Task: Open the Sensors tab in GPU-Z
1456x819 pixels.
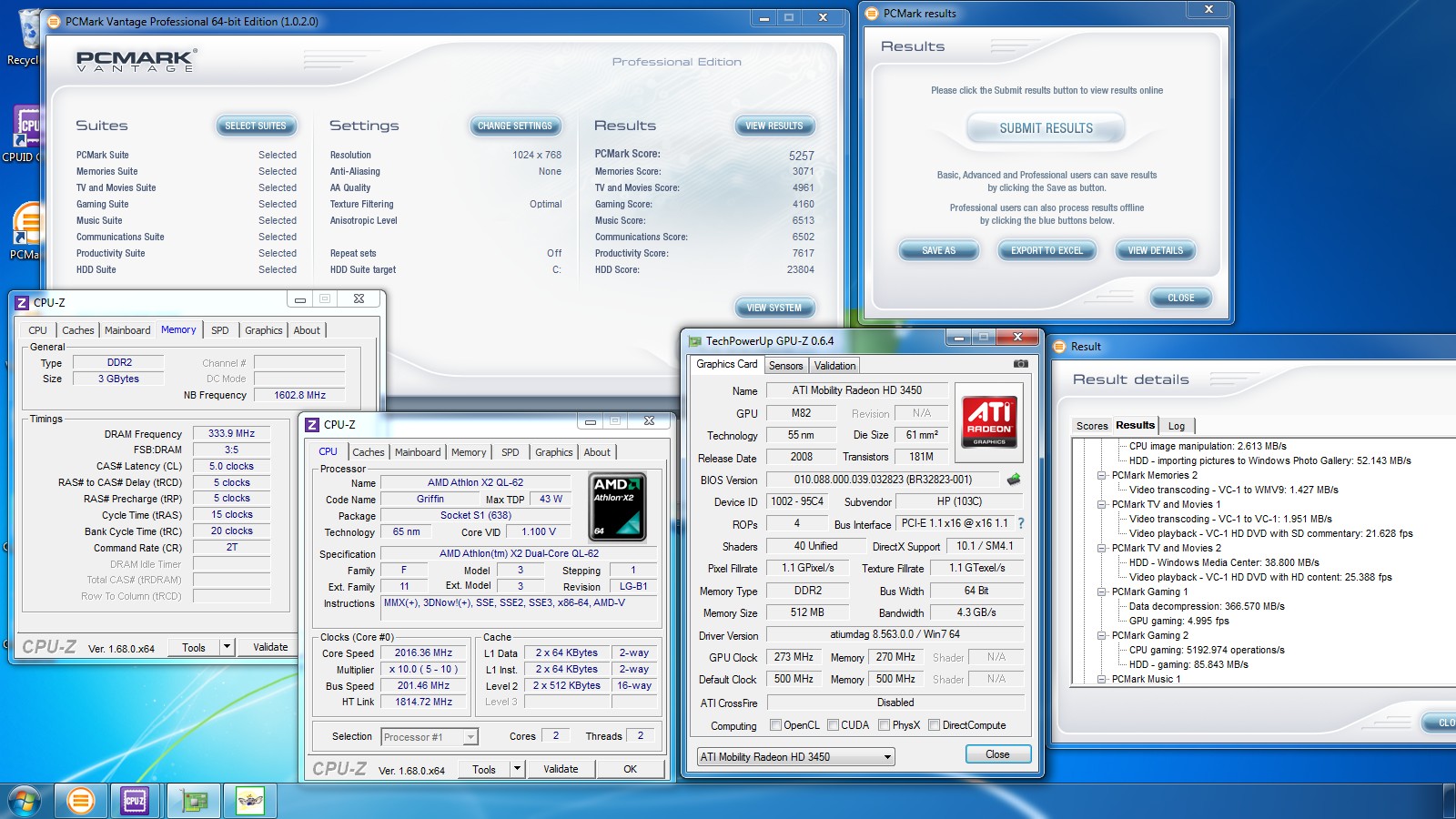Action: click(x=785, y=366)
